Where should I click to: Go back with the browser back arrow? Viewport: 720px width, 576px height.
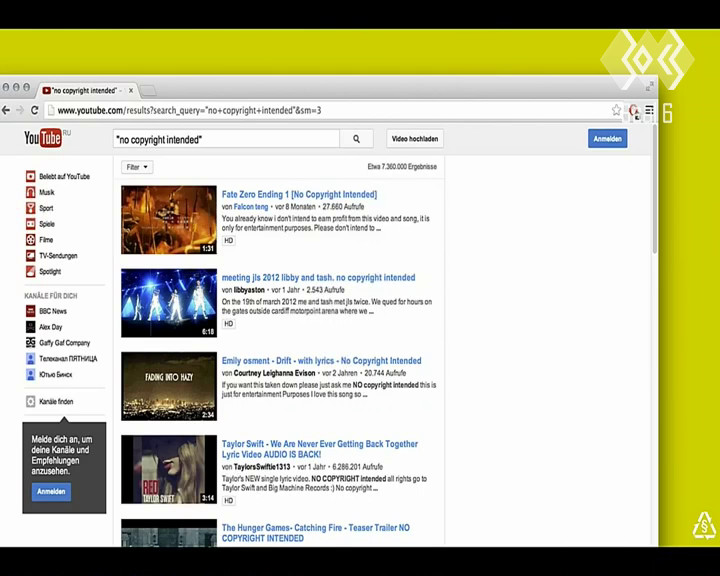tap(6, 110)
